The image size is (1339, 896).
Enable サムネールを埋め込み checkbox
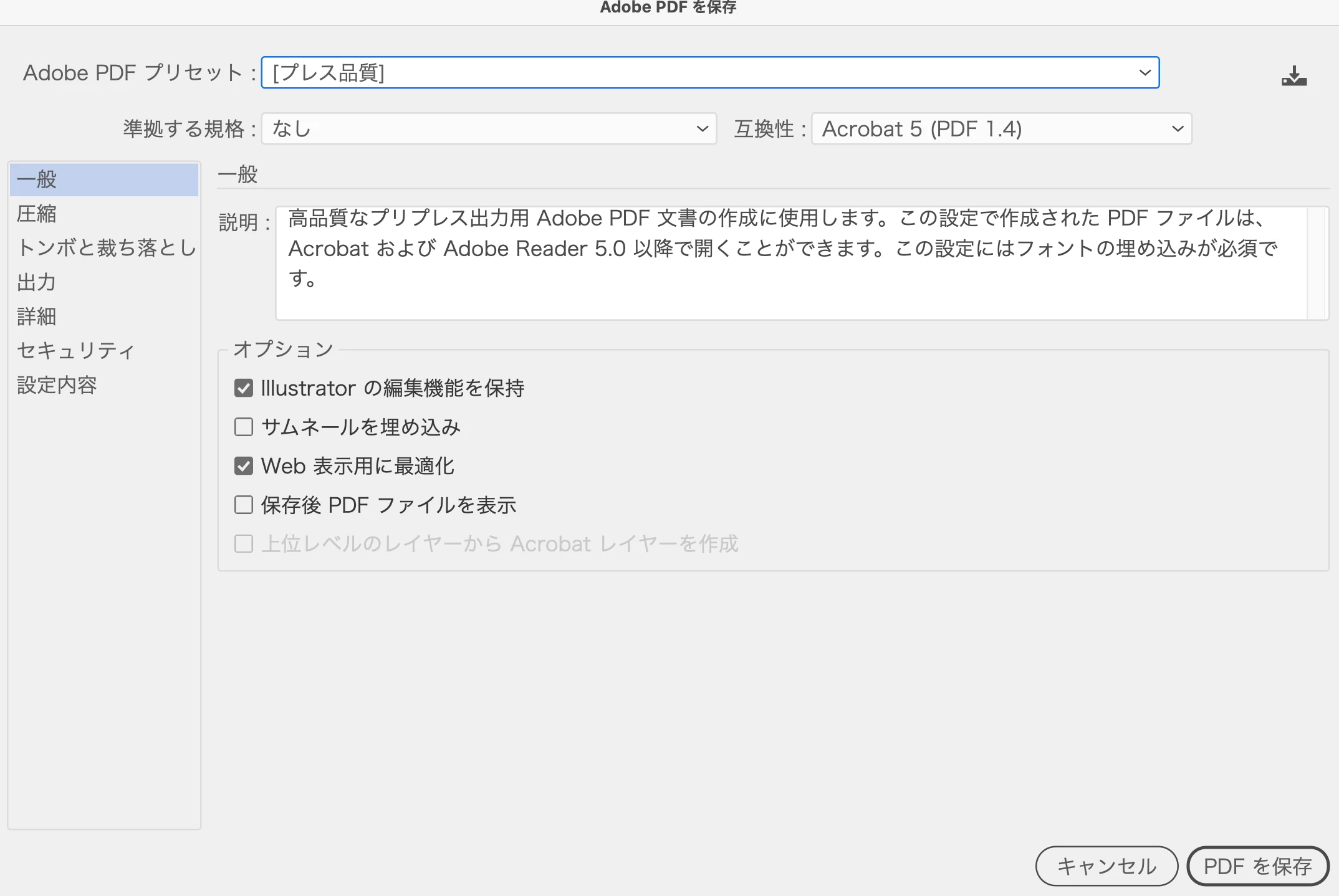[x=244, y=427]
